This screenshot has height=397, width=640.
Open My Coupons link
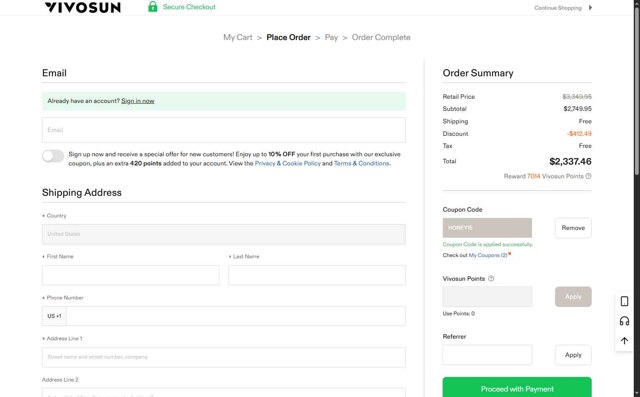click(x=488, y=255)
